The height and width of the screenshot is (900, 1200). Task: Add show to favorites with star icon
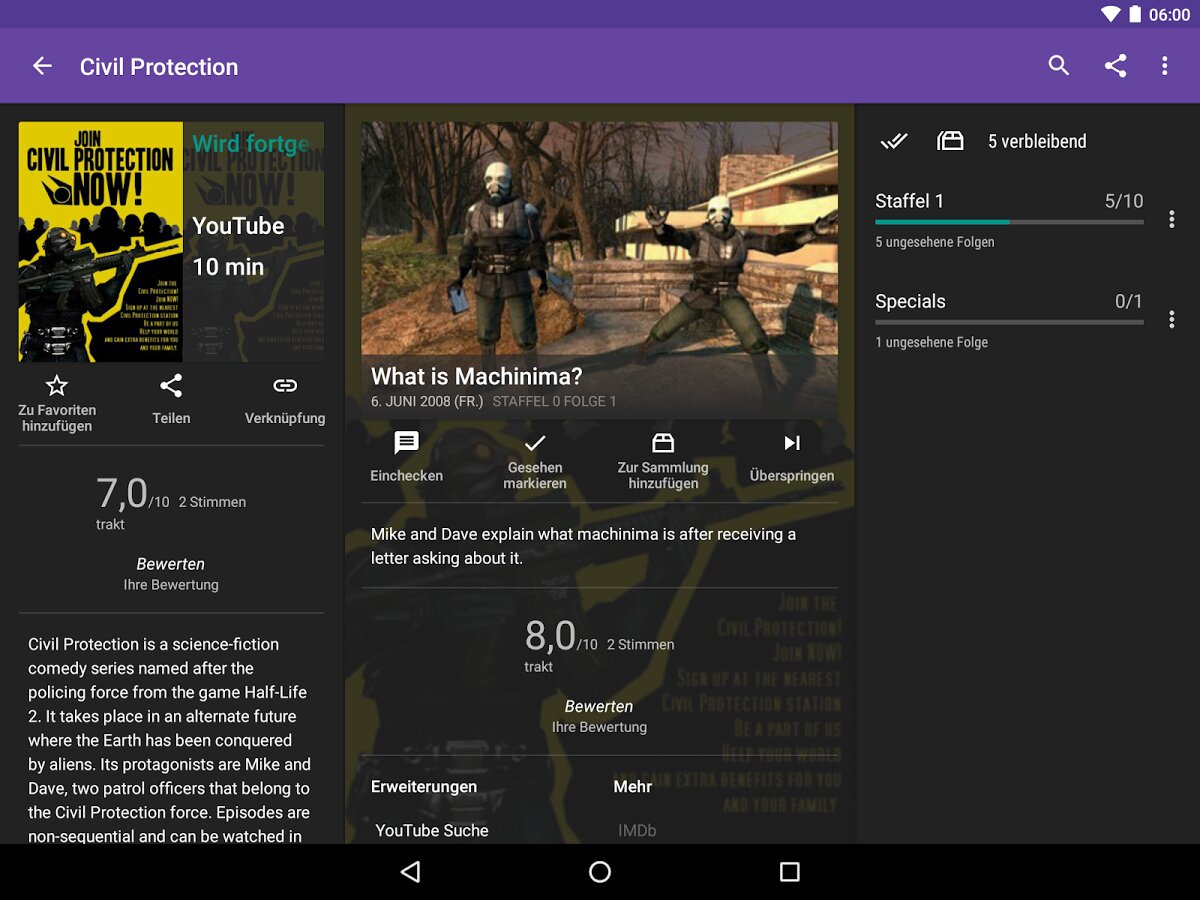tap(57, 385)
